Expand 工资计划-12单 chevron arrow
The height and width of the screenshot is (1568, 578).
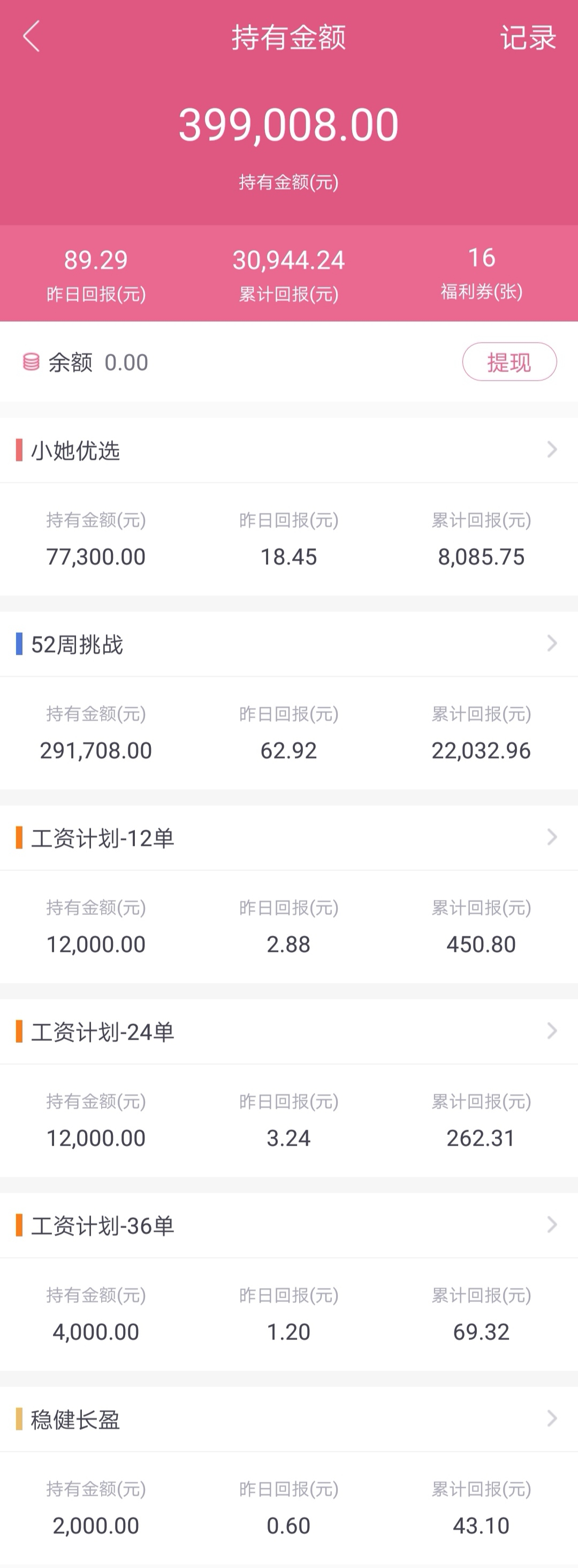coord(552,837)
